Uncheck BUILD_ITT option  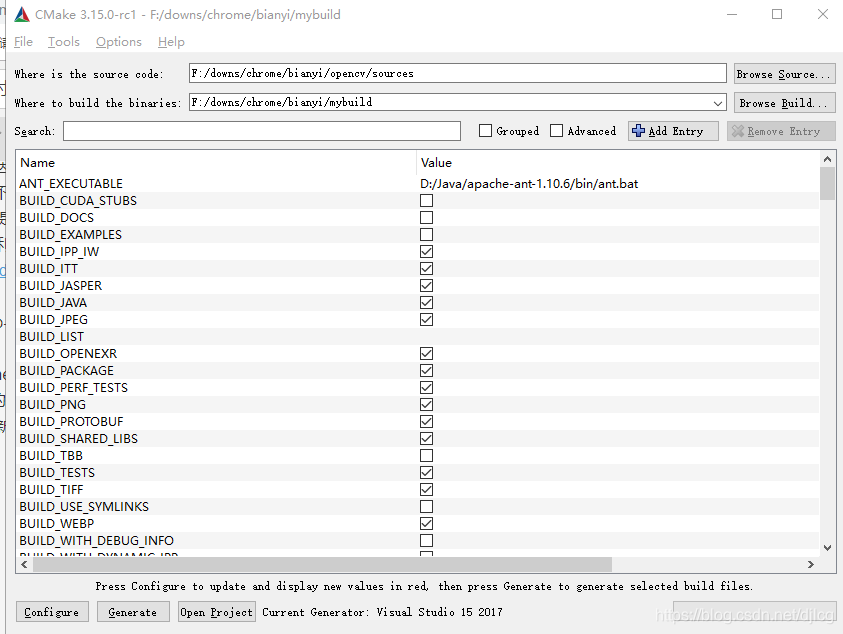point(426,268)
